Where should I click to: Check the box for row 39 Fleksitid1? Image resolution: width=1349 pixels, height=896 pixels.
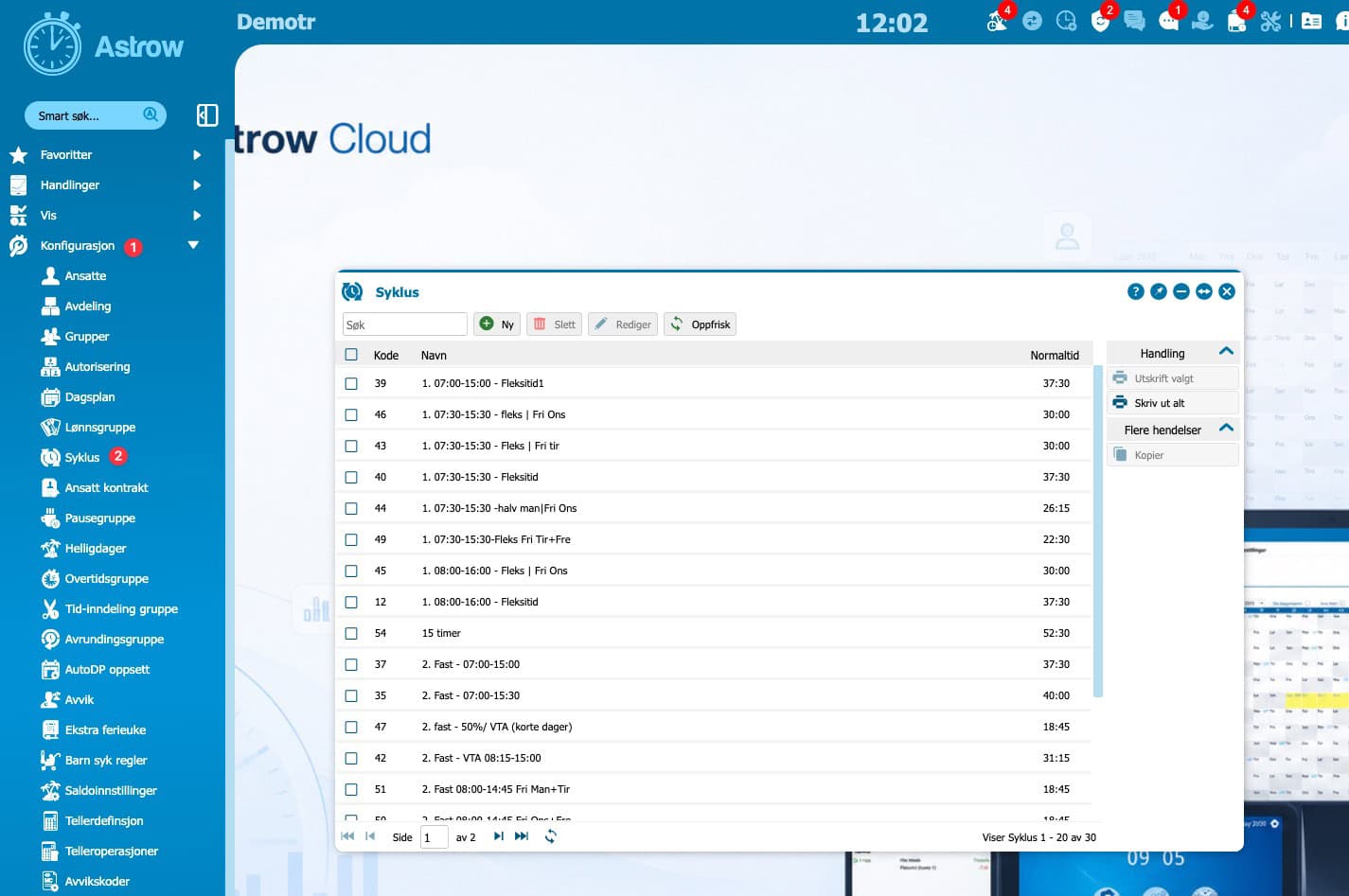[x=351, y=383]
